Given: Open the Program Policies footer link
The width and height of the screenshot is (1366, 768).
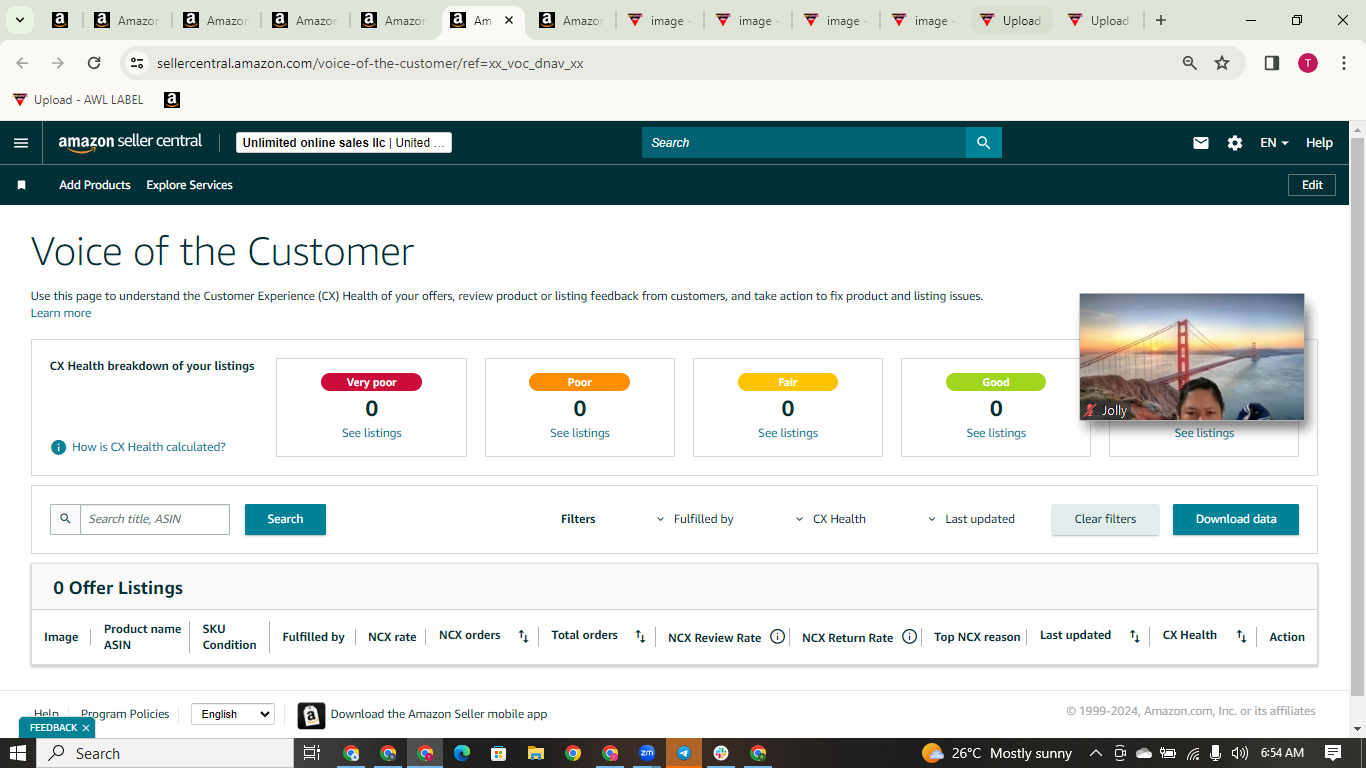Looking at the screenshot, I should pyautogui.click(x=126, y=714).
